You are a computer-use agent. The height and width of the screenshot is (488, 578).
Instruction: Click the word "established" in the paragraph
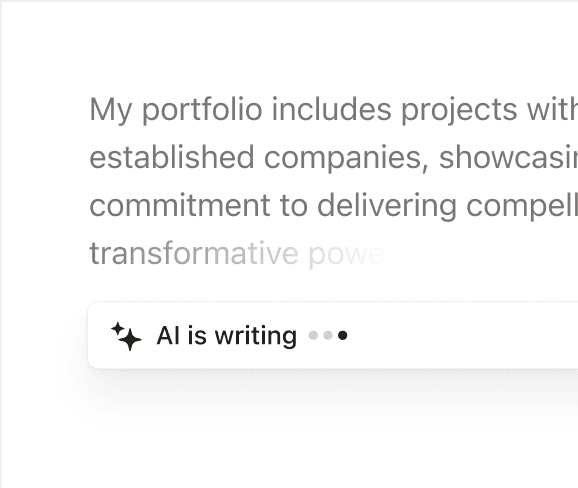pos(172,157)
